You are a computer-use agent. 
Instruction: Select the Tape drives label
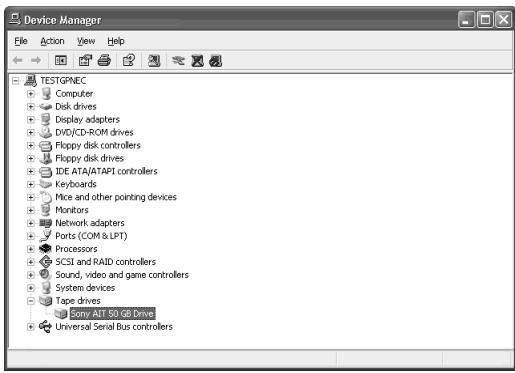pyautogui.click(x=78, y=301)
